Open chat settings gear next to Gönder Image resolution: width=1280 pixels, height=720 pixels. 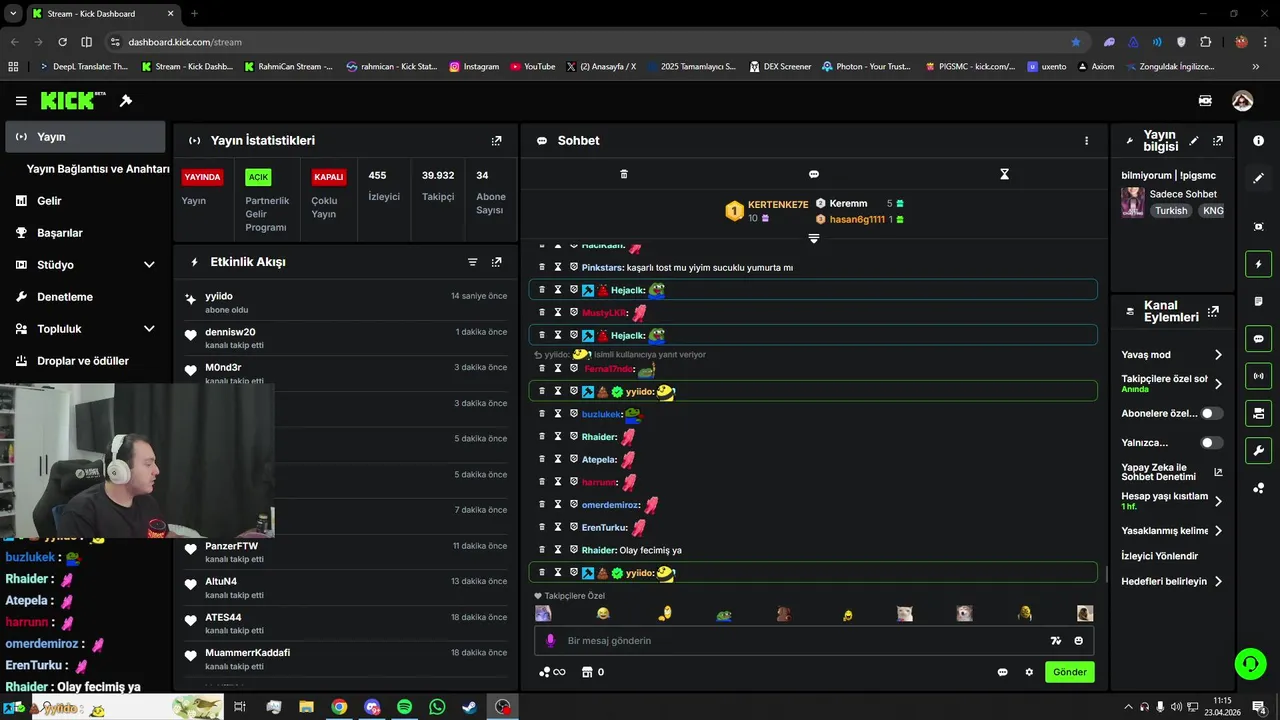click(1029, 672)
